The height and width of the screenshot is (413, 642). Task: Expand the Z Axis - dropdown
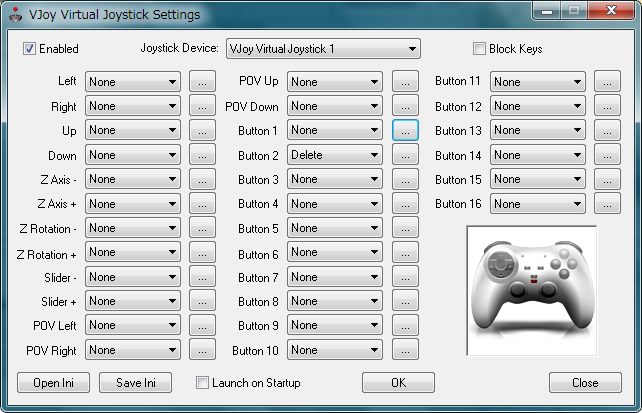(133, 179)
